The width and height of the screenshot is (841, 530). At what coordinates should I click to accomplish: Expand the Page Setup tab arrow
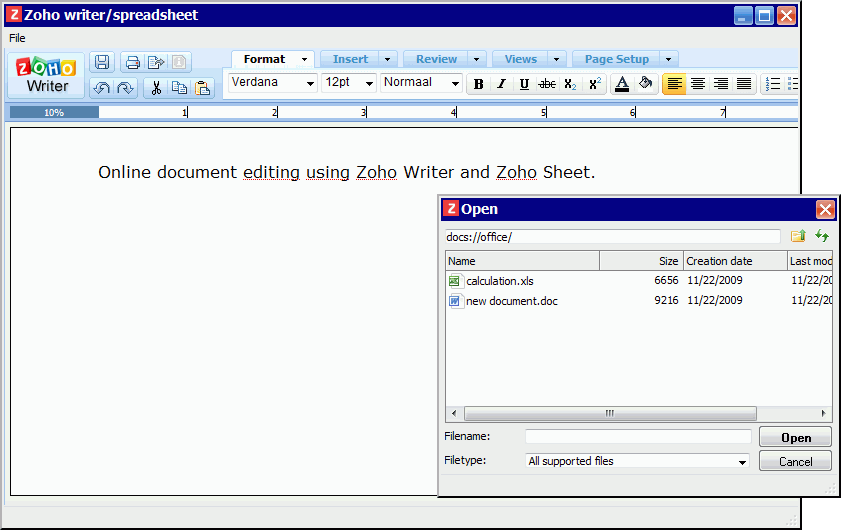click(x=668, y=59)
